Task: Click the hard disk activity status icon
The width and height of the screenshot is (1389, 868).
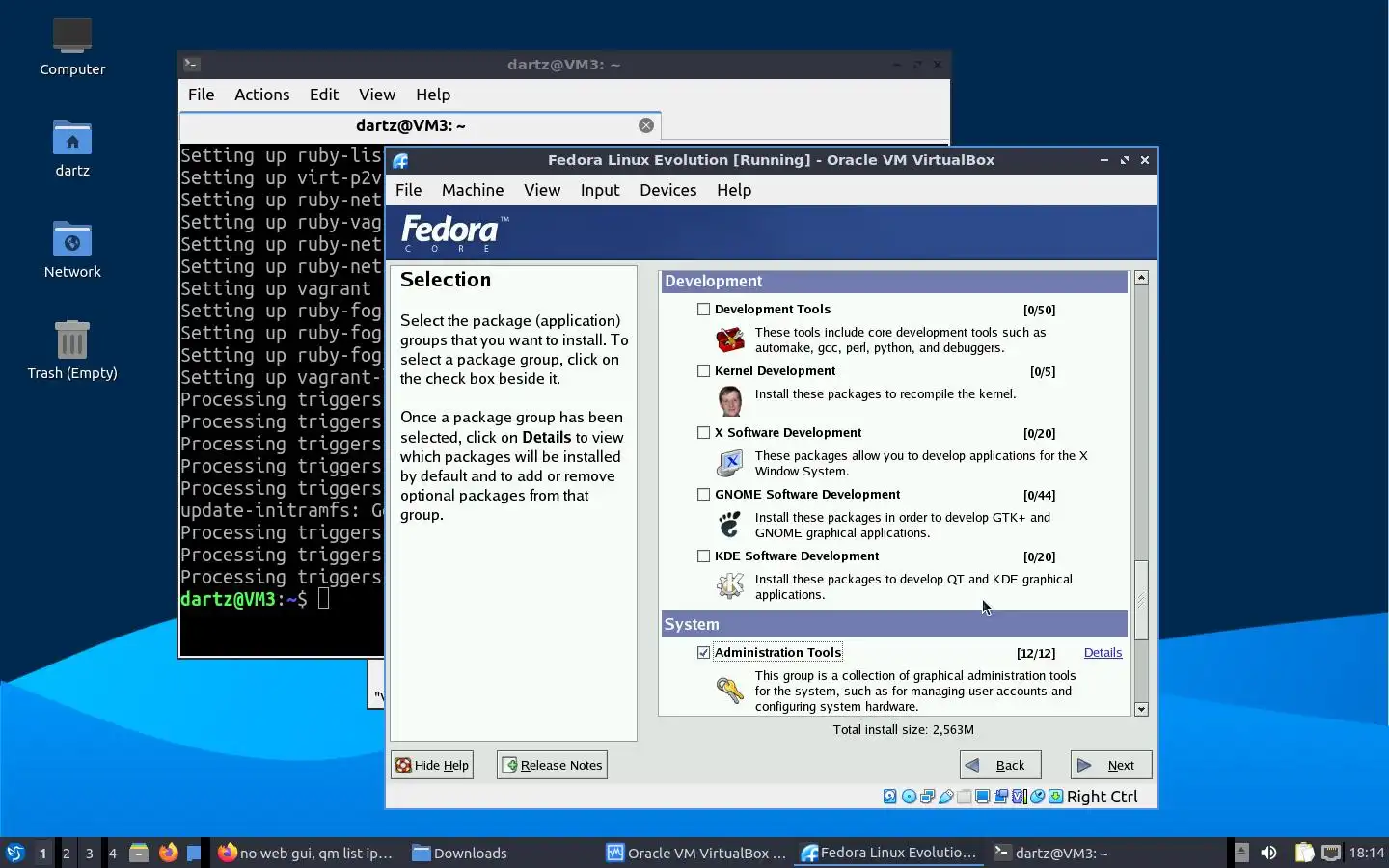Action: tap(890, 797)
